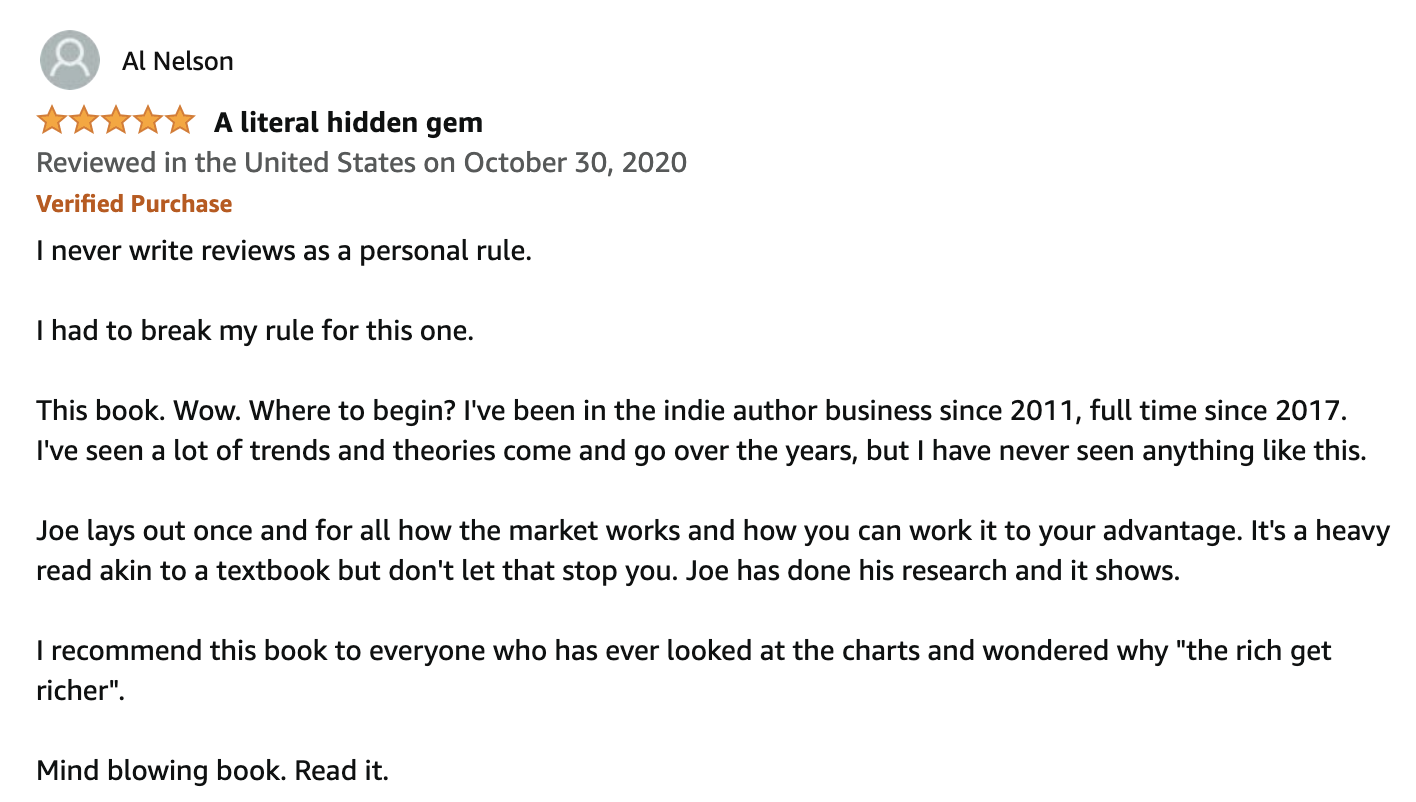This screenshot has width=1416, height=802.
Task: Click the line about trends and theories
Action: 700,450
